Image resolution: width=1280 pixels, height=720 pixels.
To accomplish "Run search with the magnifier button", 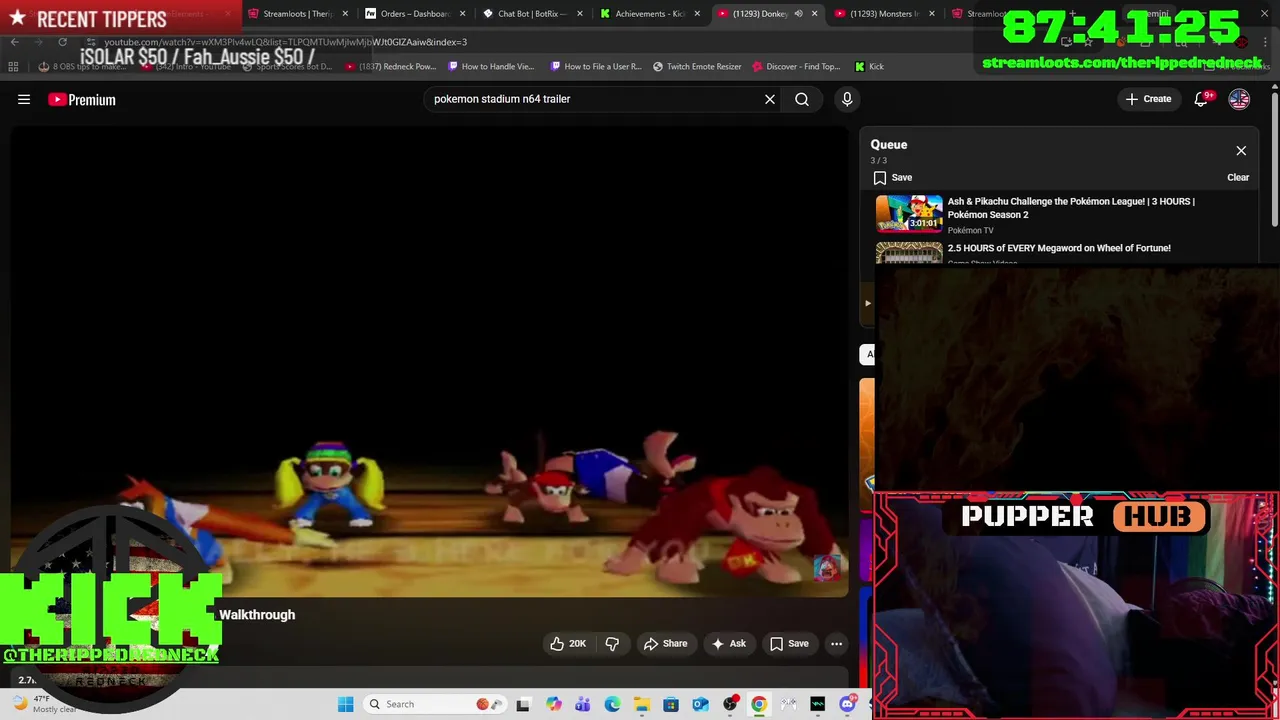I will [802, 99].
